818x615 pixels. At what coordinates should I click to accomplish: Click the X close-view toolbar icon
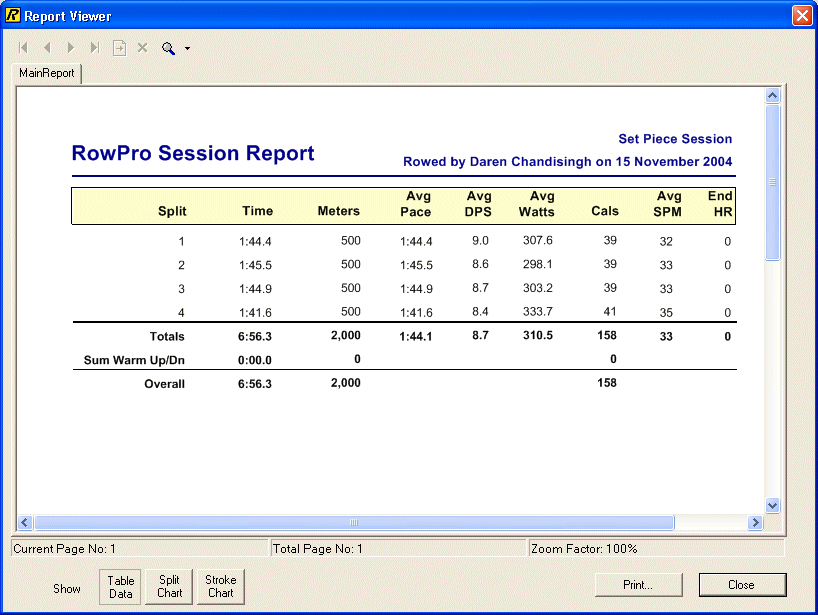[x=142, y=48]
